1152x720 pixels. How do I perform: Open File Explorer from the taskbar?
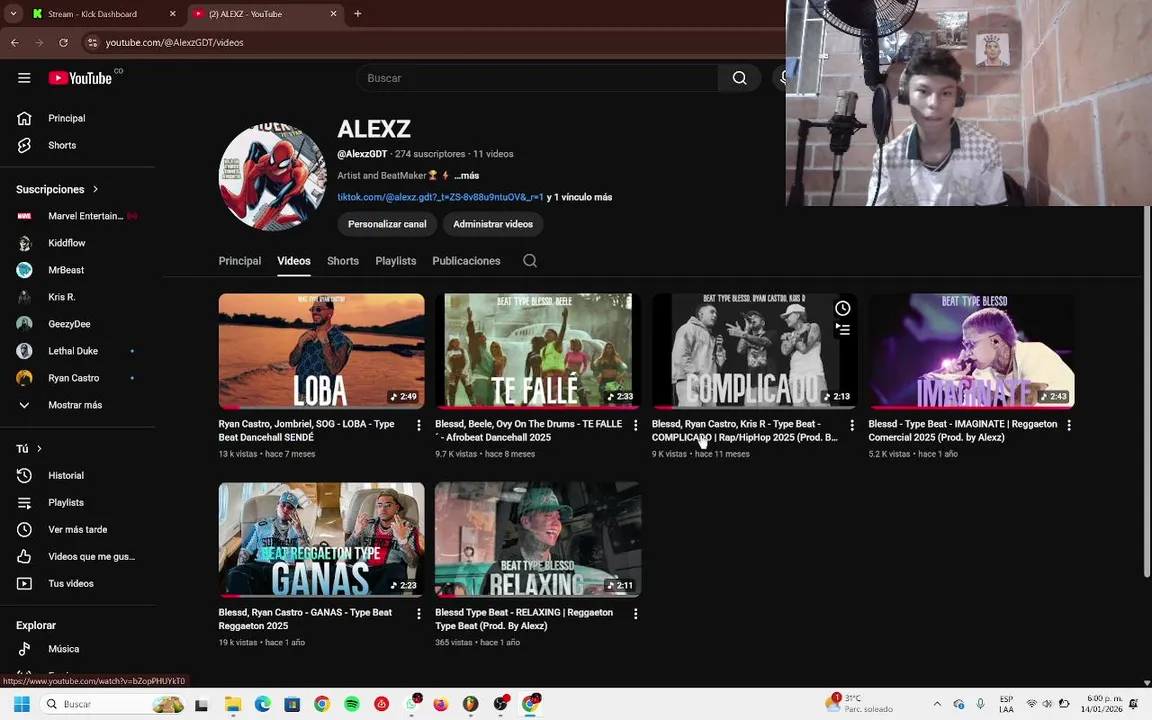pos(233,704)
